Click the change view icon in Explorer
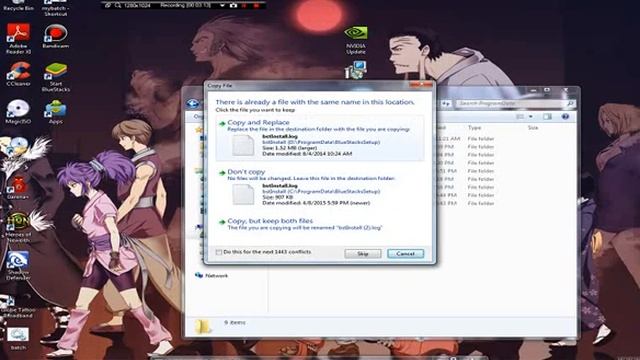The image size is (640, 360). click(x=520, y=117)
